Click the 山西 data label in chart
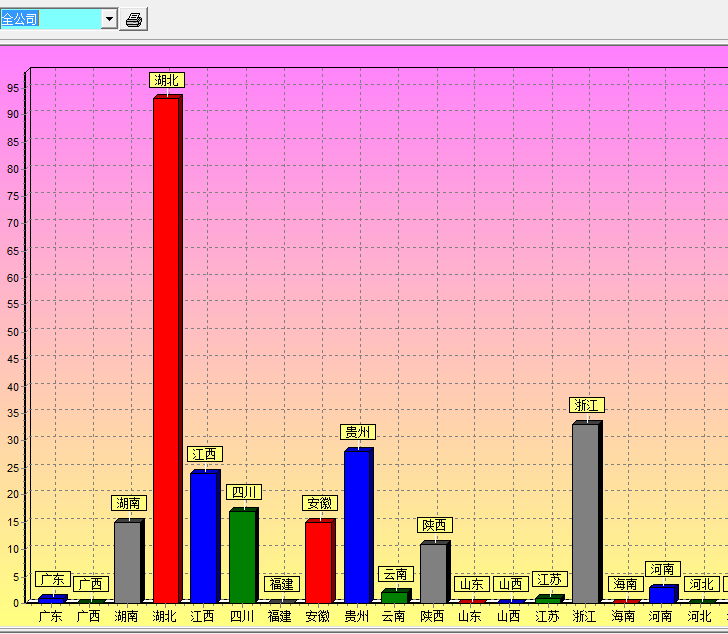Image resolution: width=728 pixels, height=634 pixels. coord(510,584)
